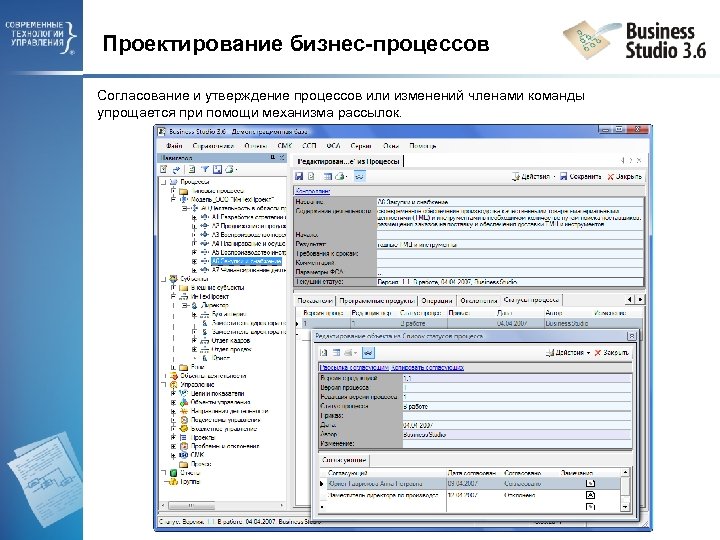This screenshot has width=720, height=540.
Task: Click the note icon in Заместитель директора row
Action: 591,495
